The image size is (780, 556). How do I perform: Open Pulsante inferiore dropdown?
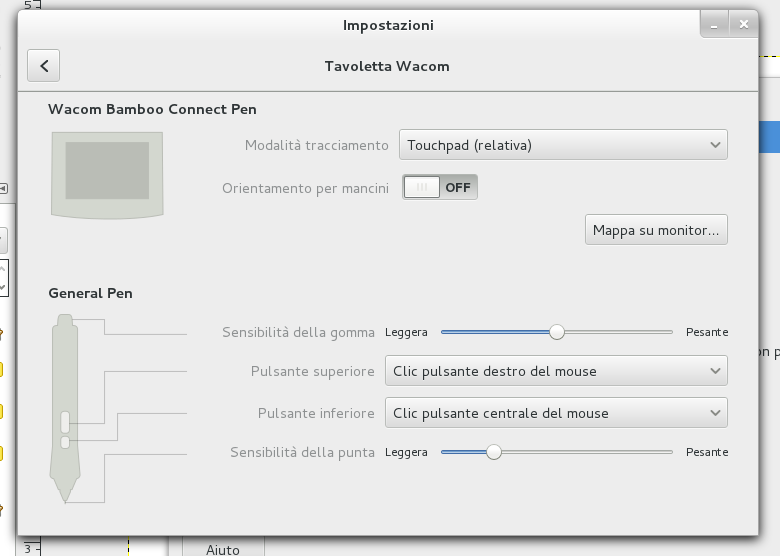point(556,413)
